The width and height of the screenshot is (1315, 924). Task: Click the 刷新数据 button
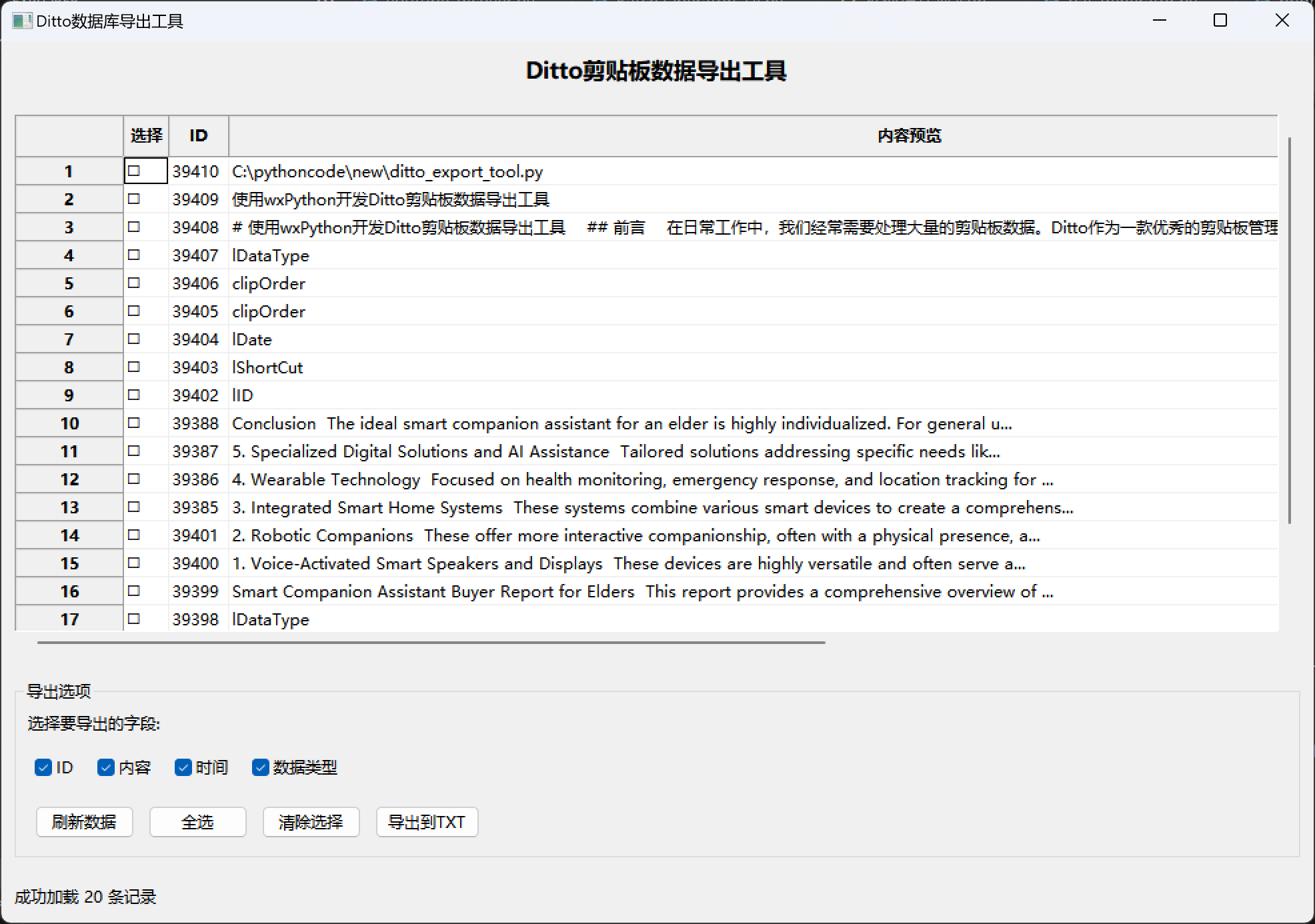coord(85,822)
